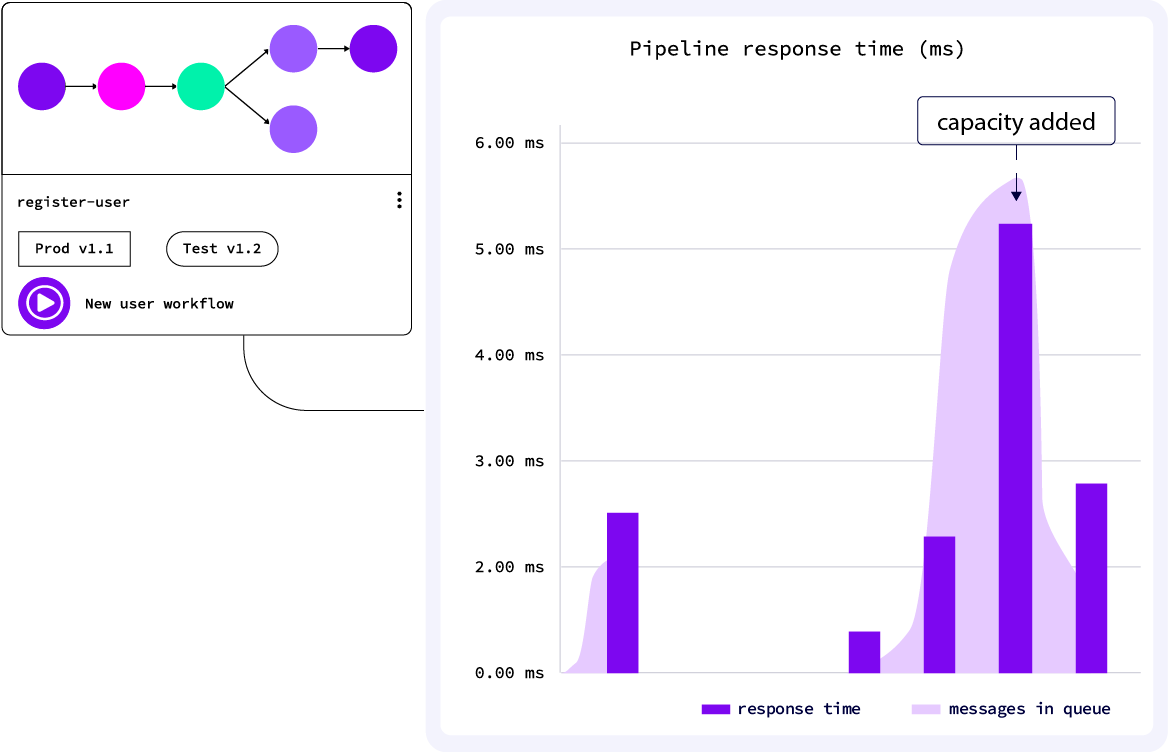1168x752 pixels.
Task: Toggle the messages in queue legend swatch
Action: (926, 709)
